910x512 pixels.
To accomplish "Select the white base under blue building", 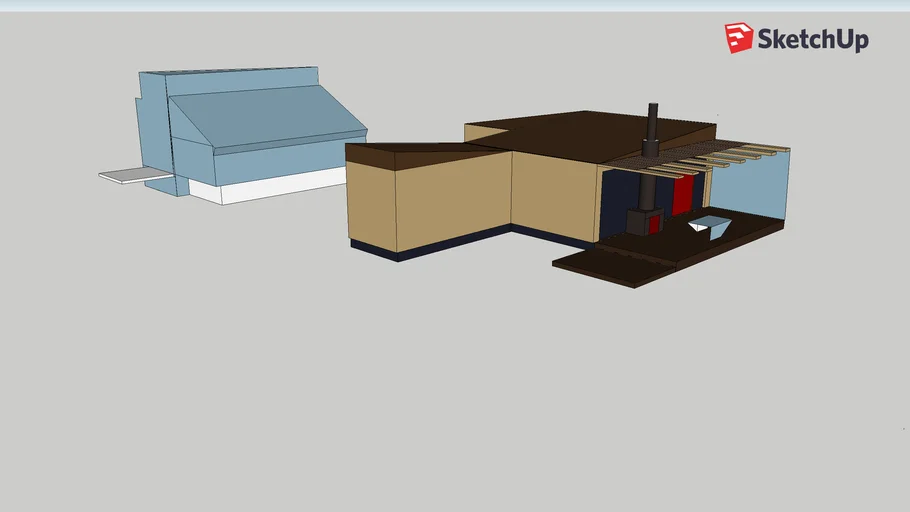I will [x=270, y=187].
